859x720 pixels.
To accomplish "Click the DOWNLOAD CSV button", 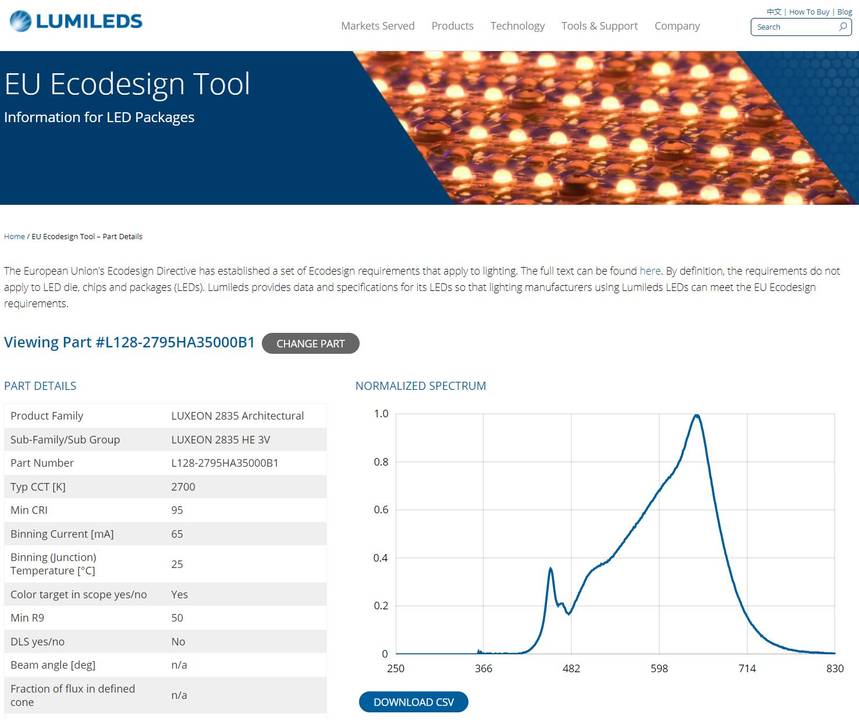I will (414, 702).
